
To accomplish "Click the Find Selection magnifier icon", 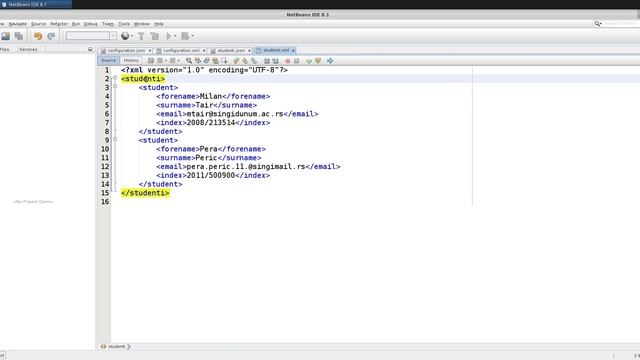I will [189, 61].
